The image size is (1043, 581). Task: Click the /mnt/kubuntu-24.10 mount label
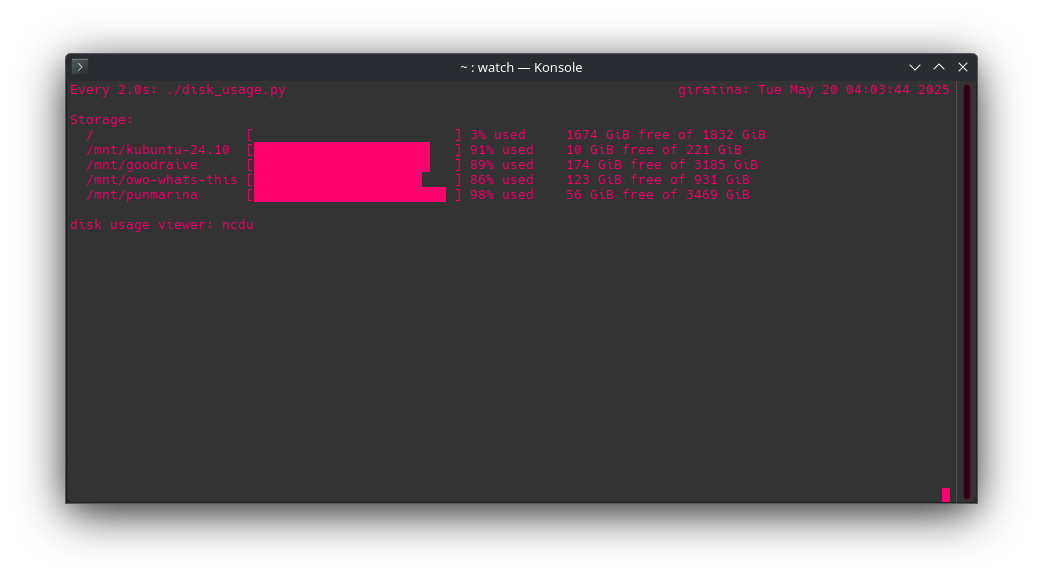click(x=158, y=150)
